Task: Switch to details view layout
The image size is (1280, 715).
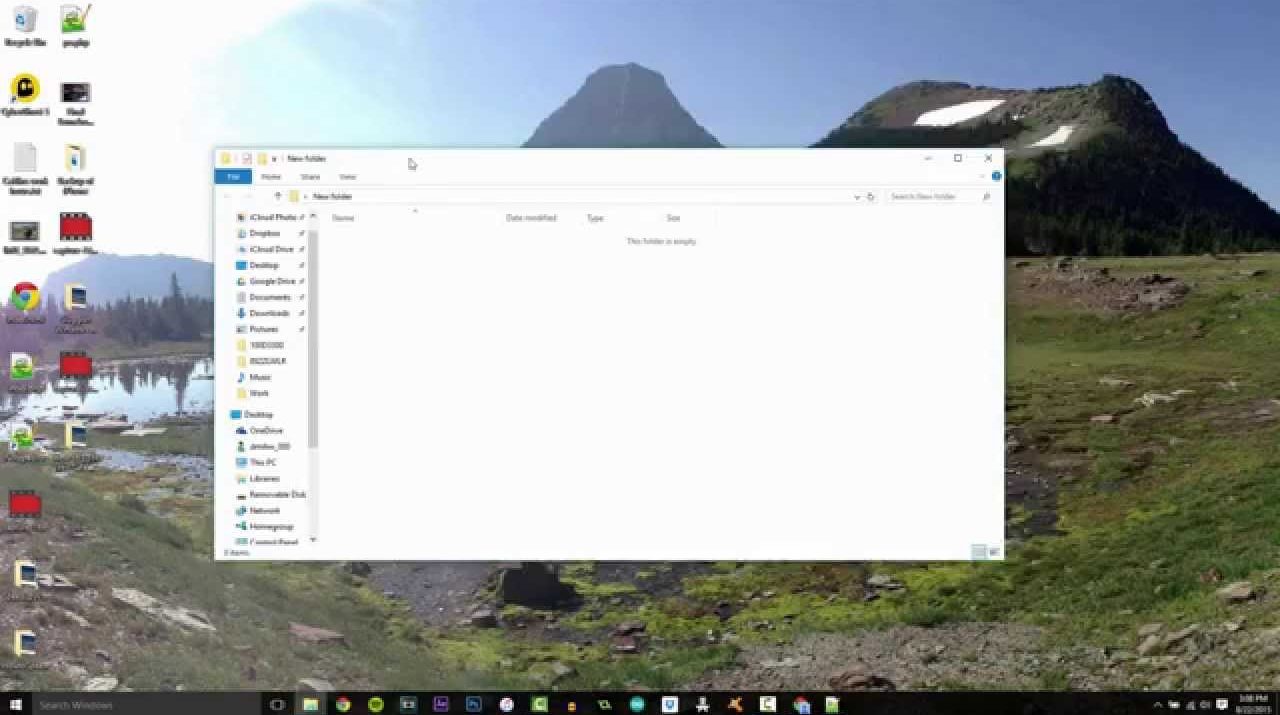Action: 979,552
